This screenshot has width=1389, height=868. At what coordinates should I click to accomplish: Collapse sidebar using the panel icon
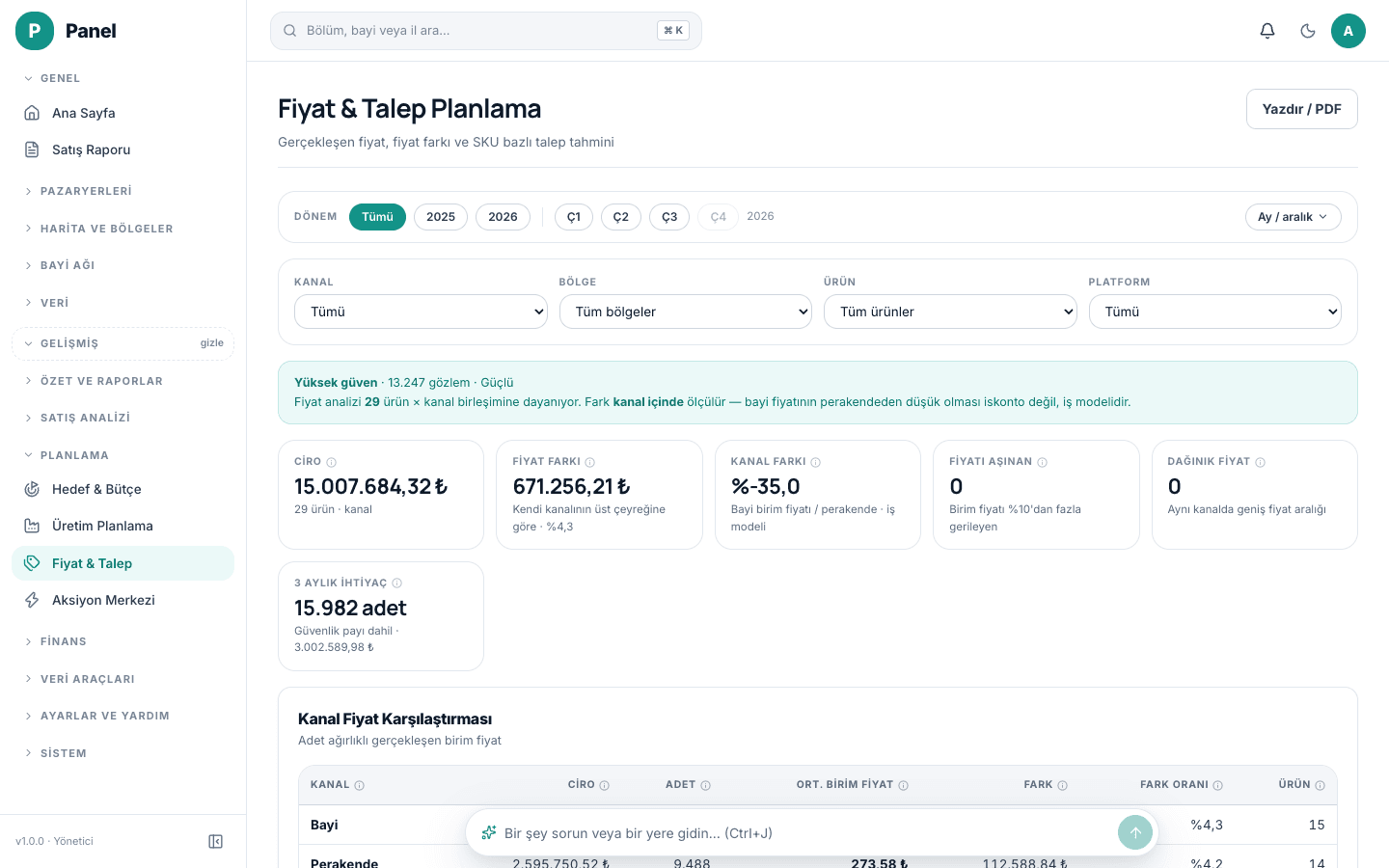pyautogui.click(x=216, y=841)
